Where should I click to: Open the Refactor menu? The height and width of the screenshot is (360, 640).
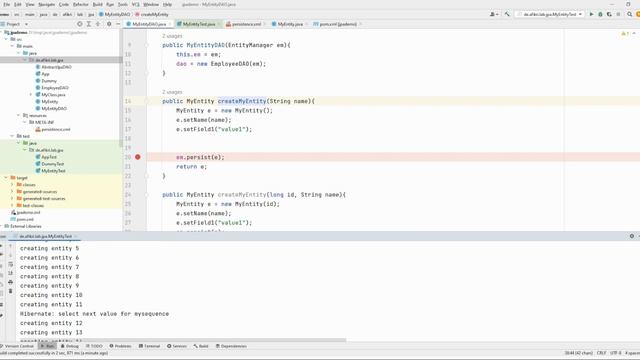[80, 4]
